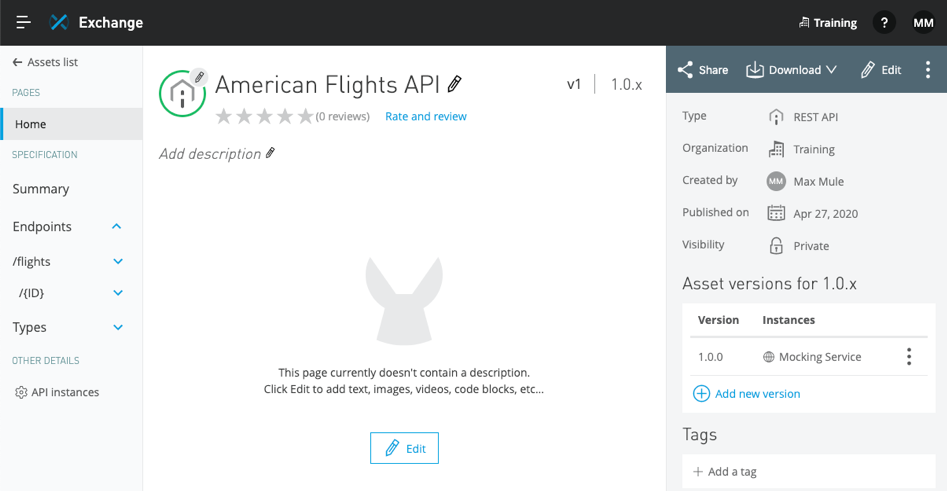Collapse the Endpoints section chevron
The height and width of the screenshot is (491, 947).
click(117, 226)
